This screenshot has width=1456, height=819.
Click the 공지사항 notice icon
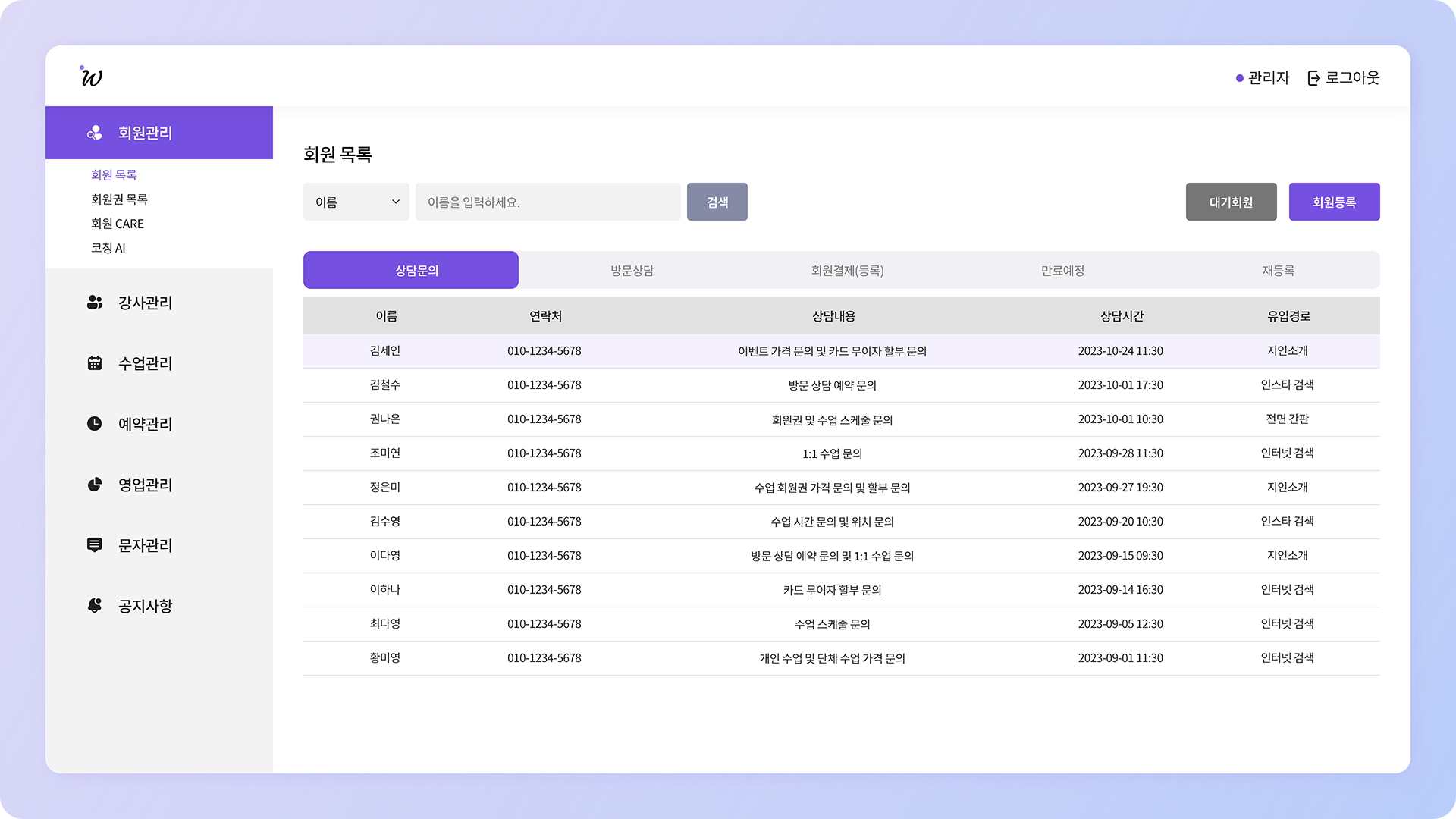click(94, 606)
